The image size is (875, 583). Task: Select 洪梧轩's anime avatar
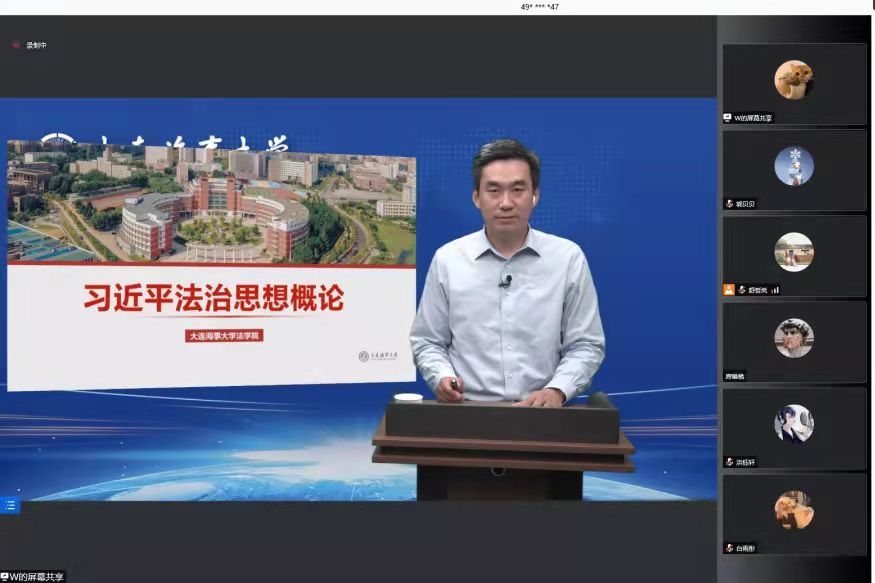[793, 424]
